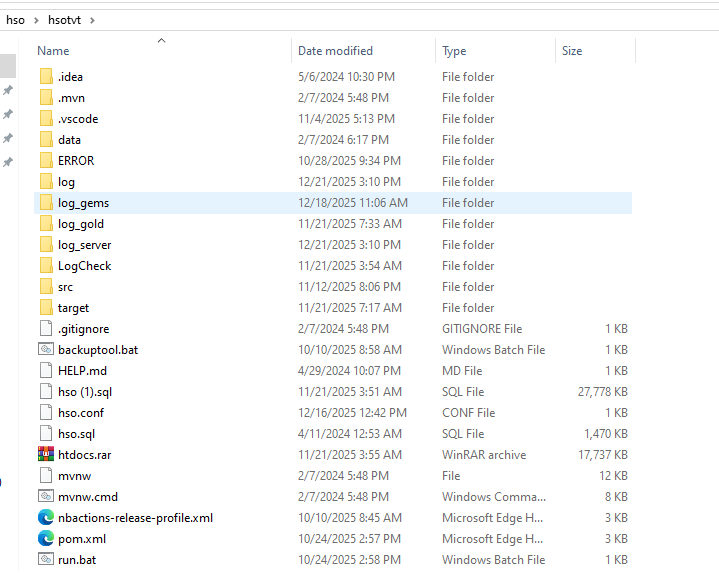Select the data folder icon

tap(46, 140)
